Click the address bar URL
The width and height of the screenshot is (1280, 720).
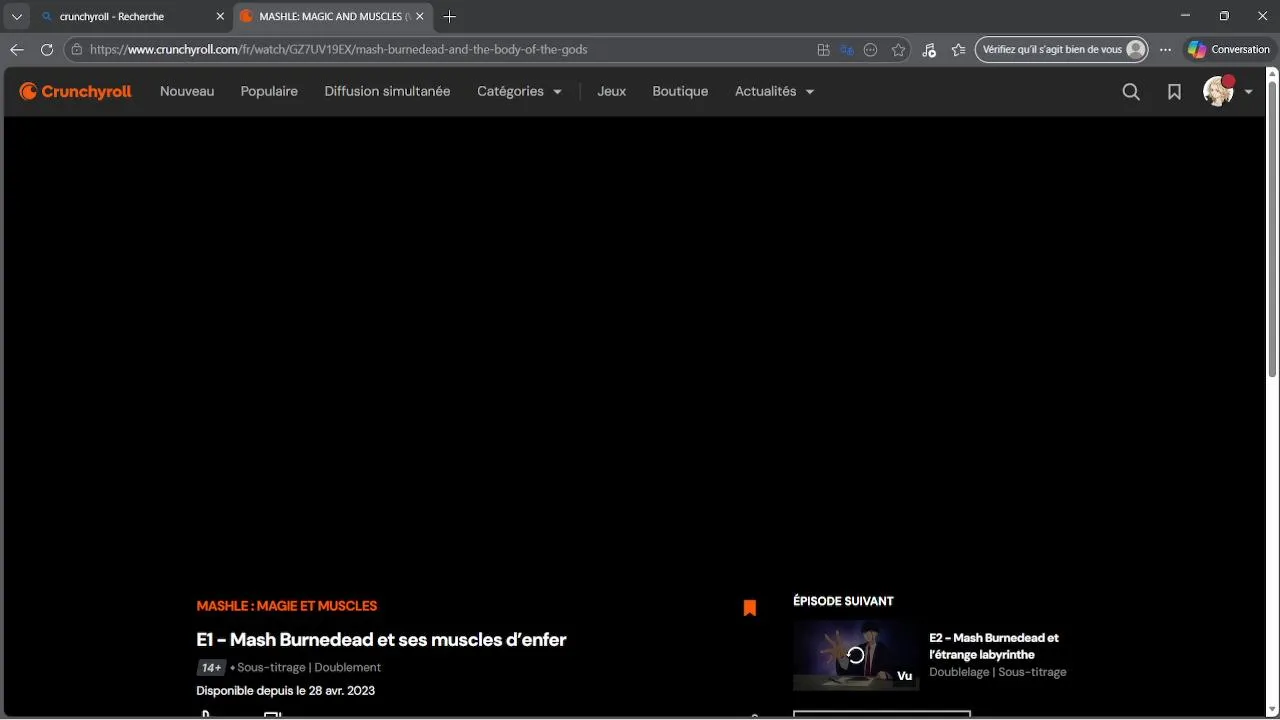pos(338,49)
